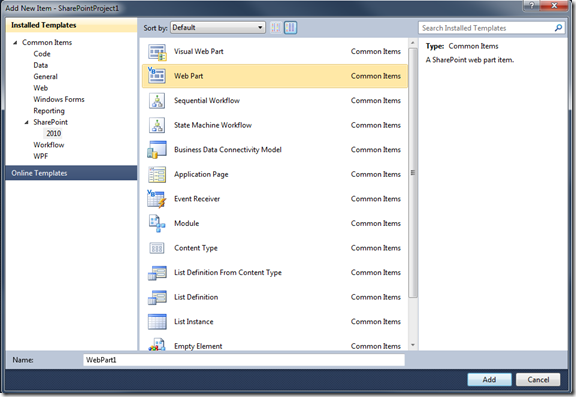Click the Common Items tree label
Viewport: 576px width, 397px height.
(47, 43)
